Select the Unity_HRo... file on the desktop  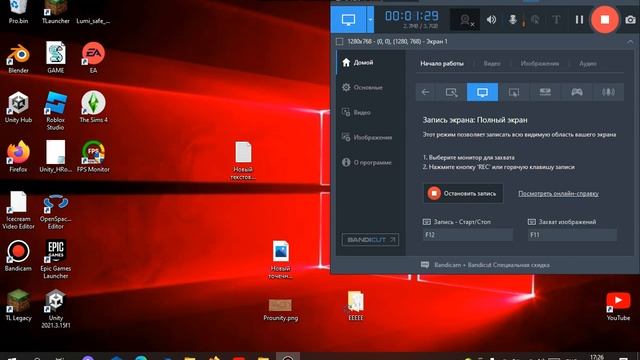click(56, 157)
